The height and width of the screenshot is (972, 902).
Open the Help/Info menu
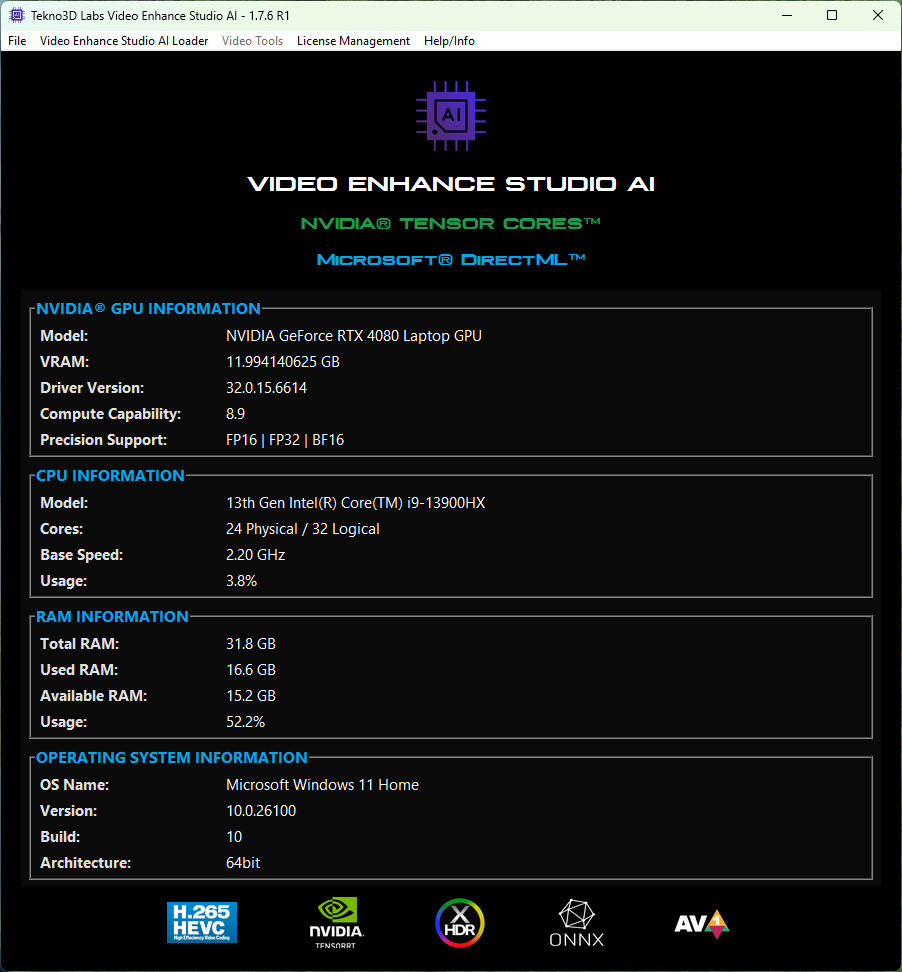click(449, 41)
